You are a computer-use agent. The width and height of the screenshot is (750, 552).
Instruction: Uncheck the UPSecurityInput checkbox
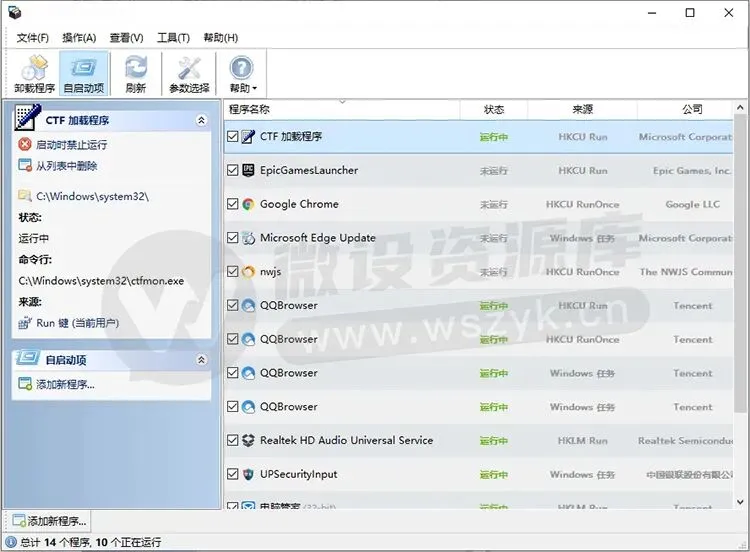[232, 474]
